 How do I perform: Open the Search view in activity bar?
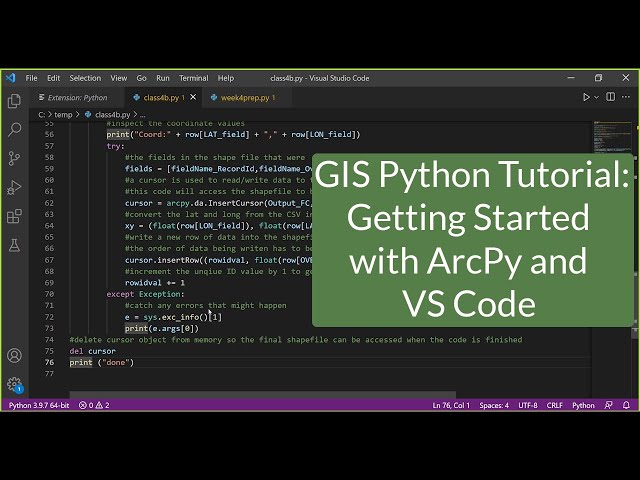pos(14,130)
